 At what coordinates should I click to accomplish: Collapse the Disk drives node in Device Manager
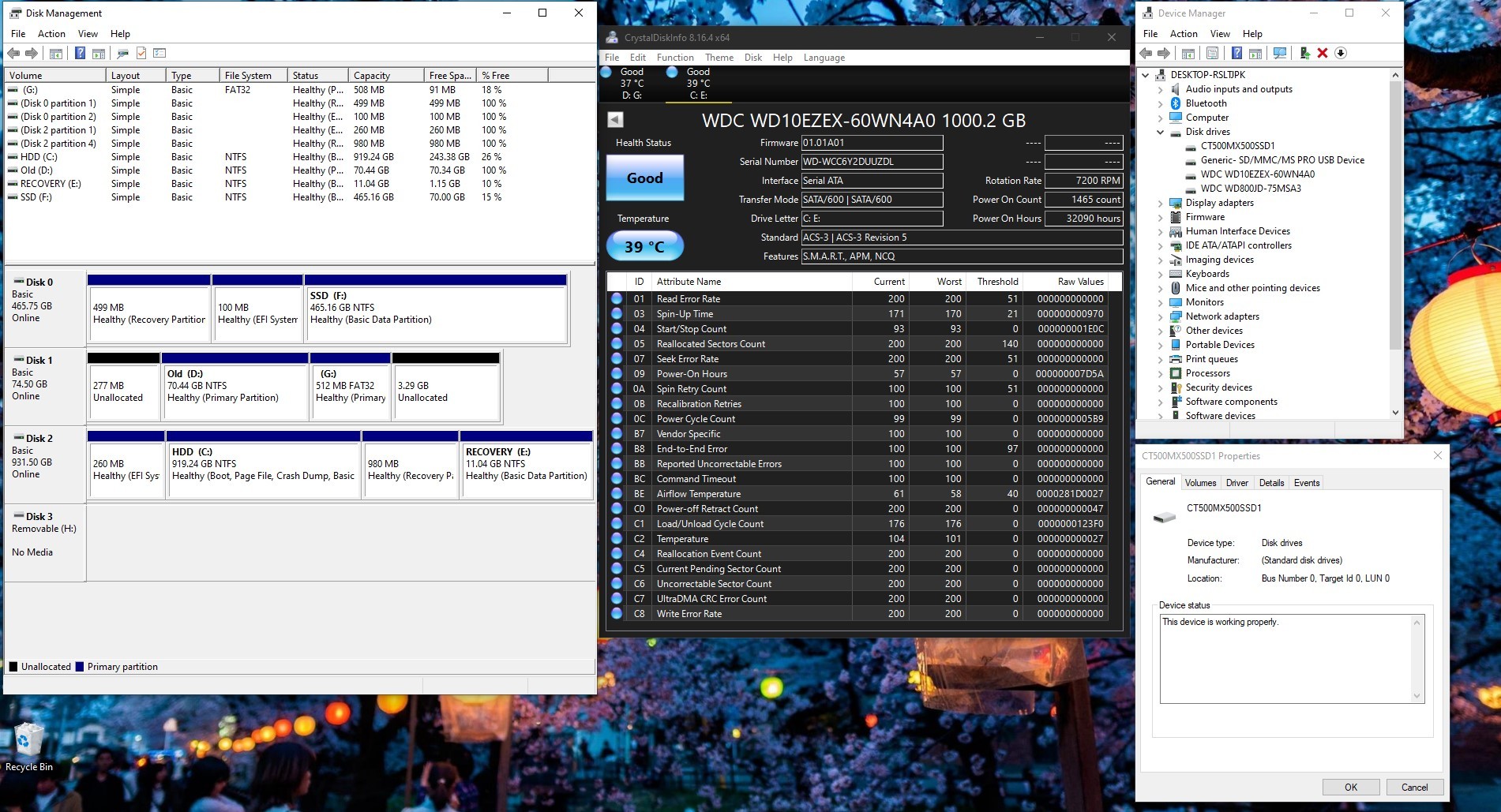point(1160,132)
